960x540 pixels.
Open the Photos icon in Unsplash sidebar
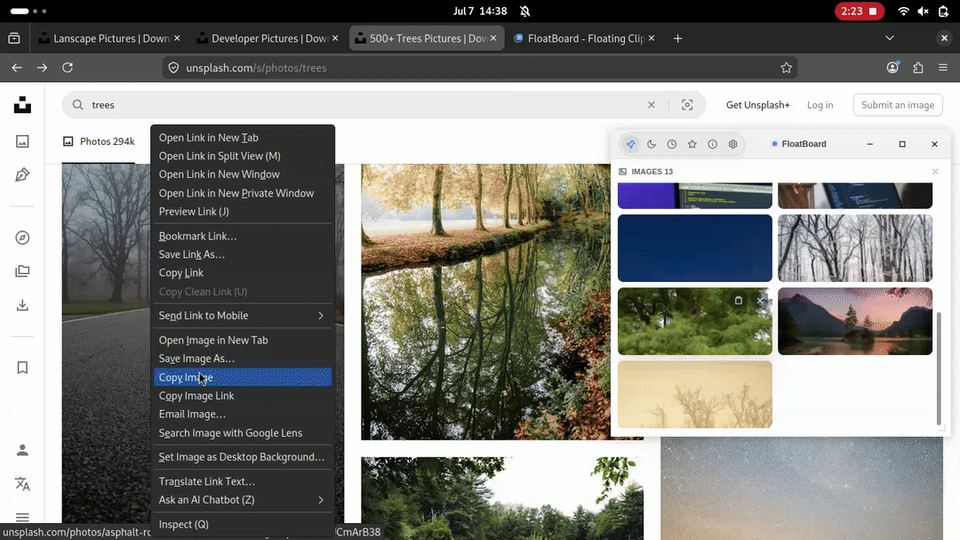pos(23,141)
